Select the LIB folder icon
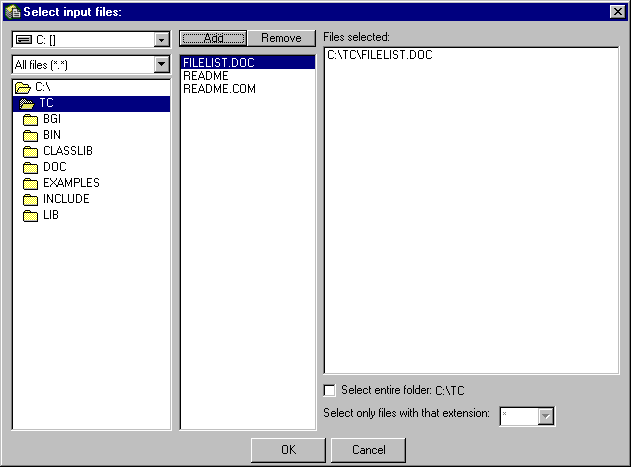631x467 pixels. coord(31,215)
